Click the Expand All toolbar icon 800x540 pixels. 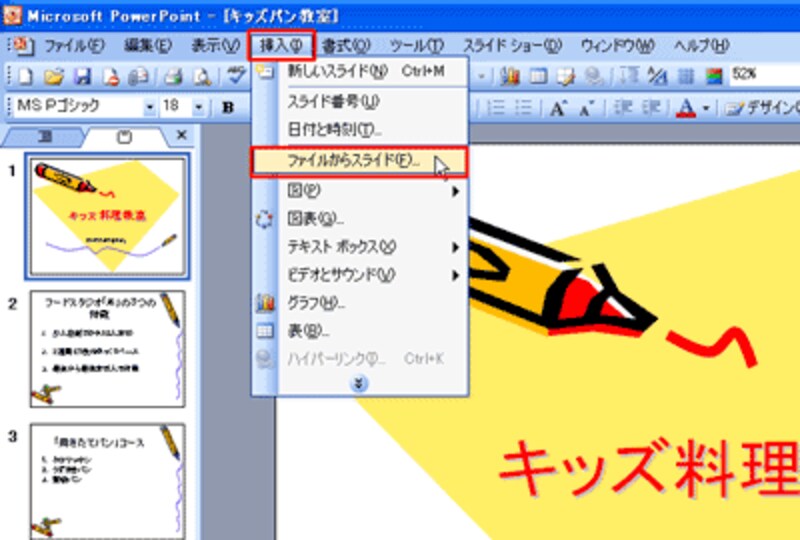(x=629, y=77)
